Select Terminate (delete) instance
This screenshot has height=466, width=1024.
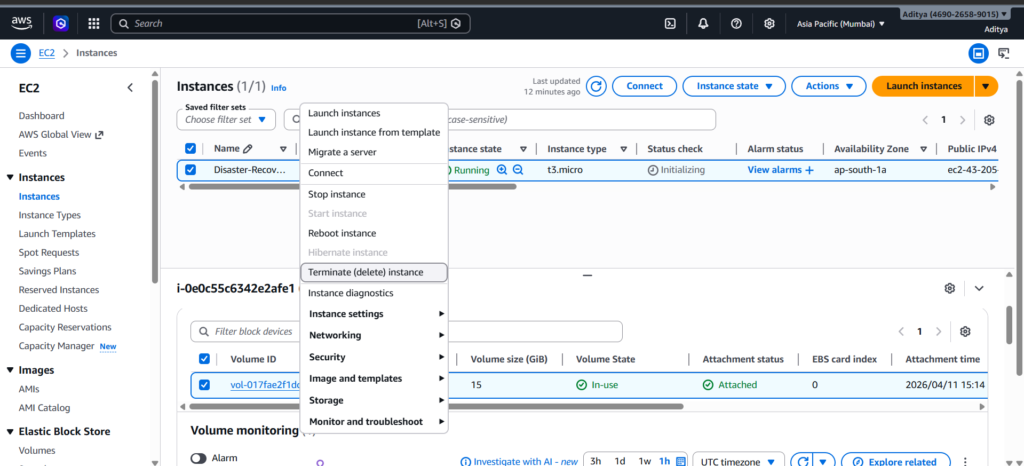coord(365,272)
